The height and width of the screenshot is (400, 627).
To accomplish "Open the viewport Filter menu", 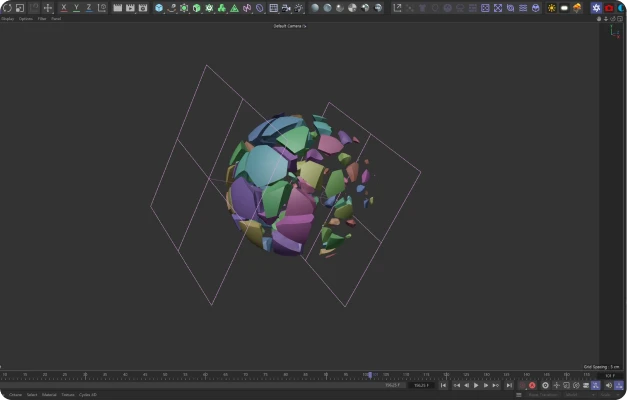I will point(42,19).
